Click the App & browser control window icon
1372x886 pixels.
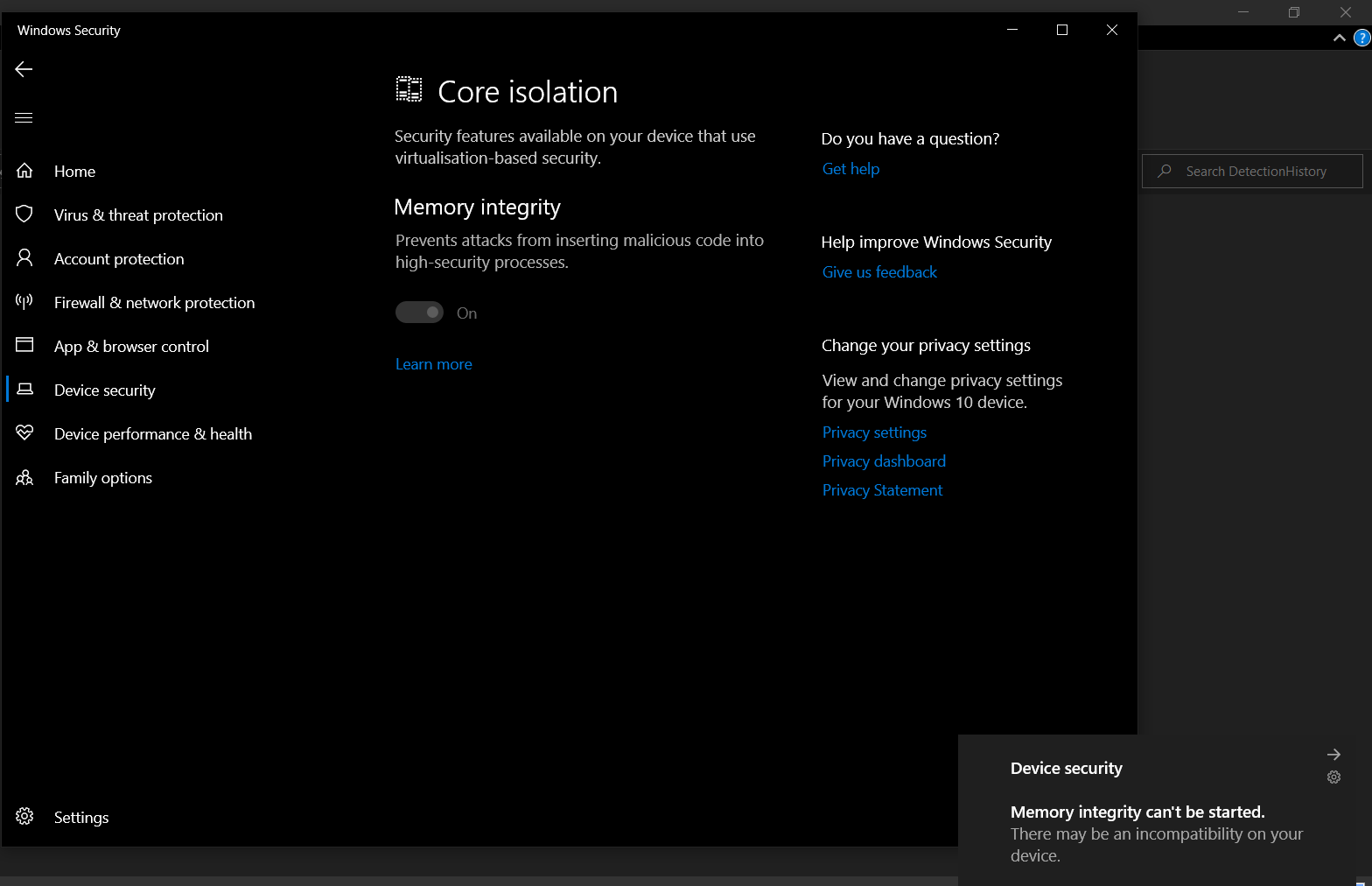point(24,345)
